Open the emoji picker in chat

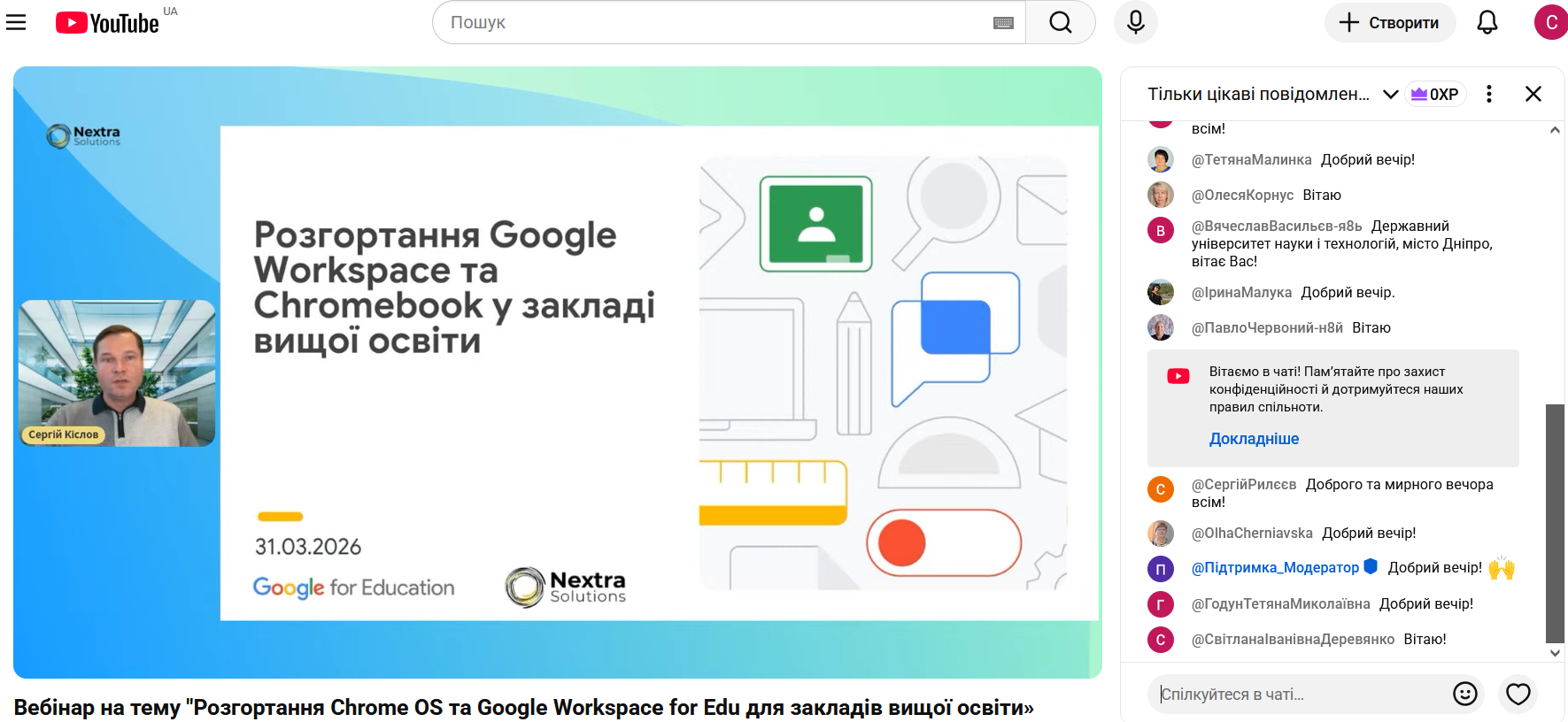[x=1465, y=695]
